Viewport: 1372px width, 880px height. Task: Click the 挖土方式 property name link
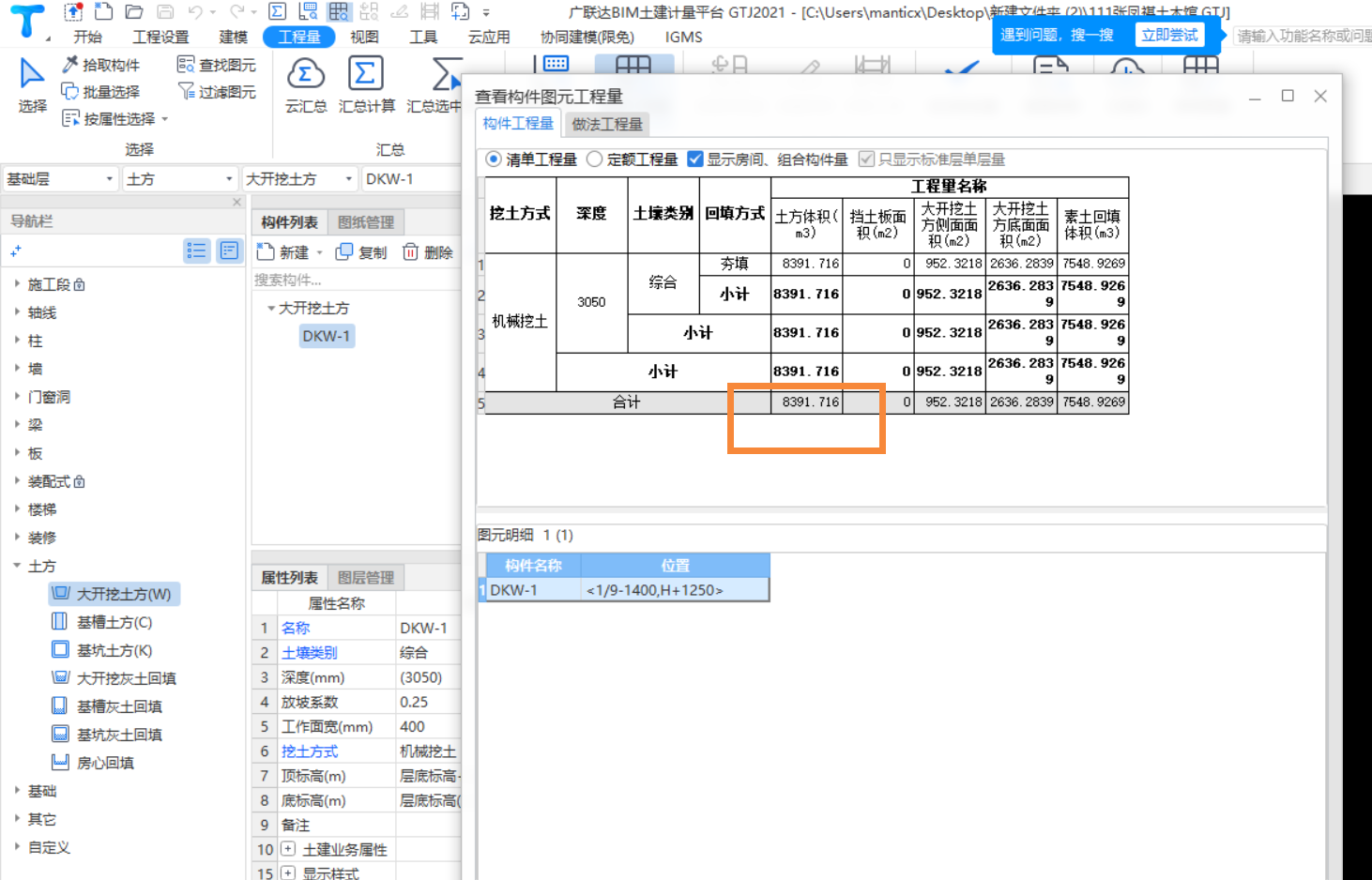click(x=309, y=751)
